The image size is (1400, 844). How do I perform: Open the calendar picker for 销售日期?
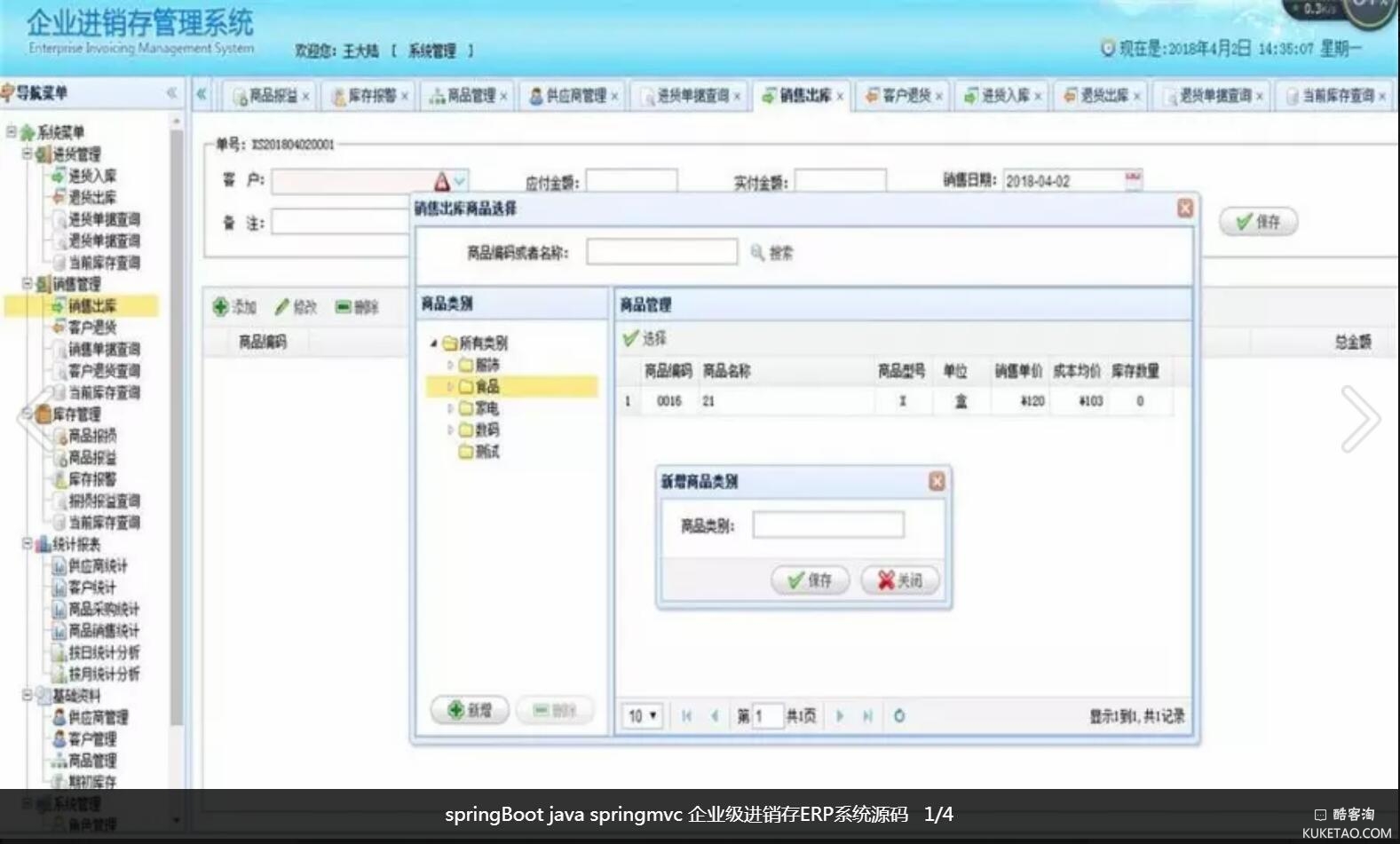(x=1133, y=180)
